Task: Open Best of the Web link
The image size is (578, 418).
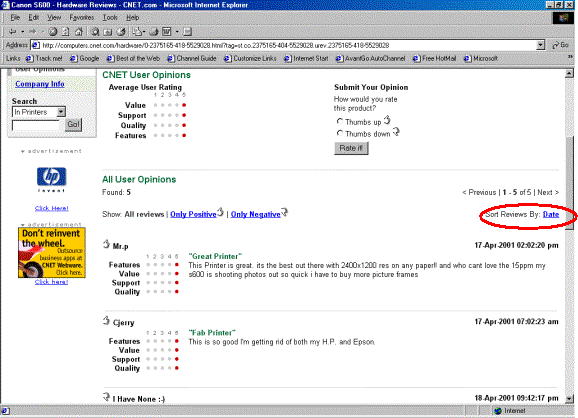Action: pyautogui.click(x=133, y=58)
